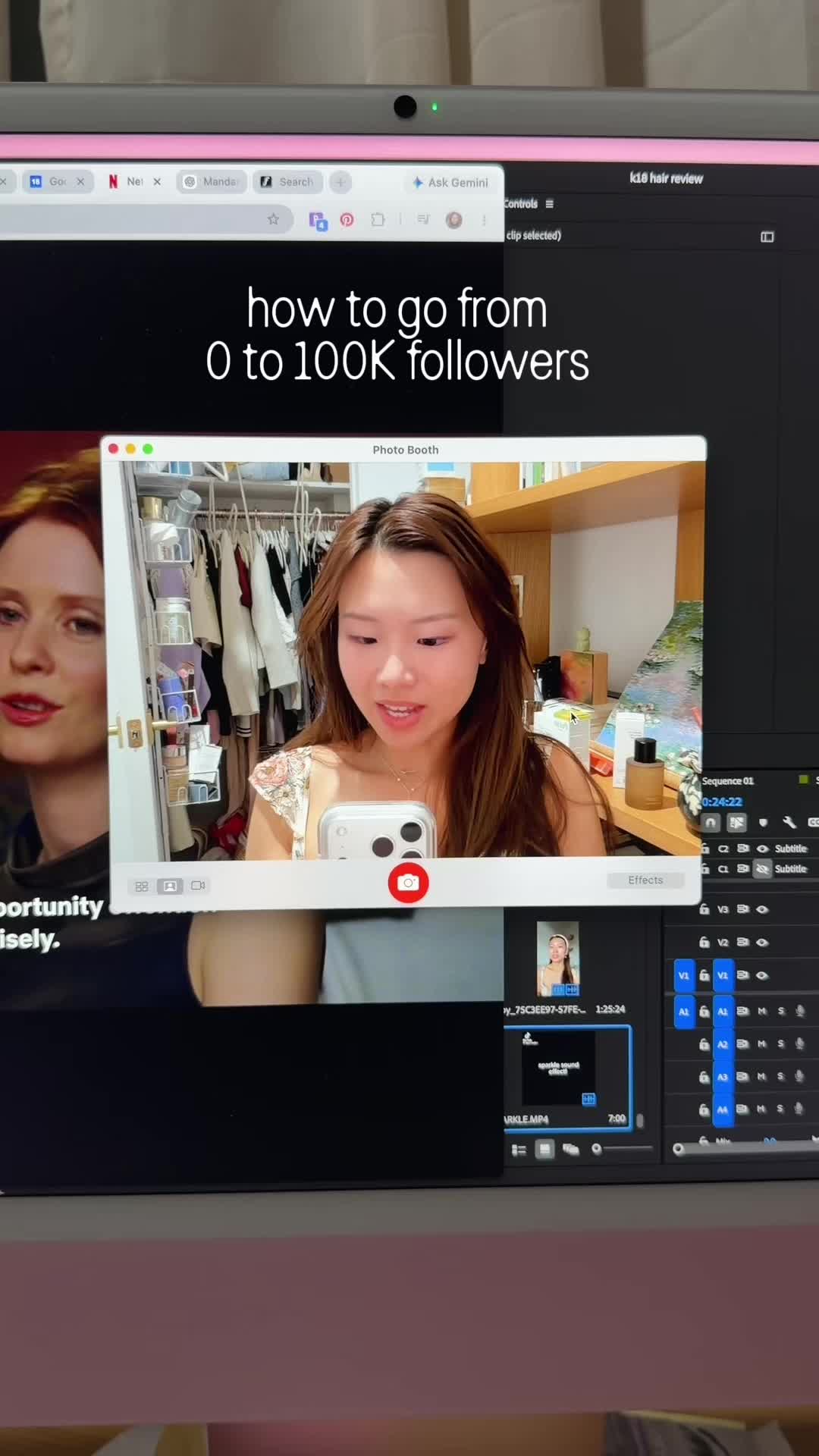Select four-up photo mode in Photo Booth
The image size is (819, 1456).
[x=142, y=886]
